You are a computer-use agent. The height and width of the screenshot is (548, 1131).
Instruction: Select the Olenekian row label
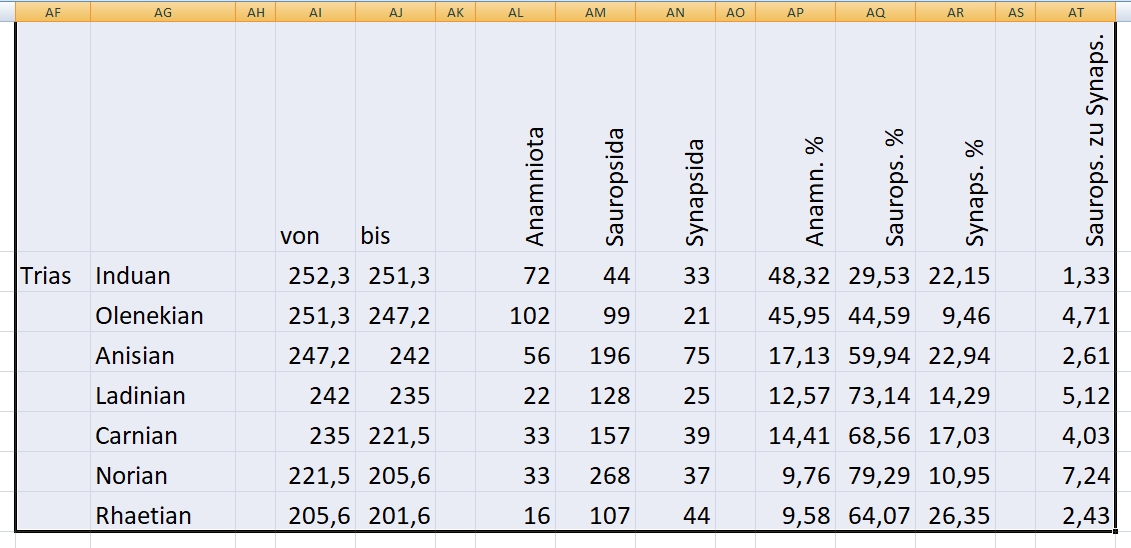(149, 316)
